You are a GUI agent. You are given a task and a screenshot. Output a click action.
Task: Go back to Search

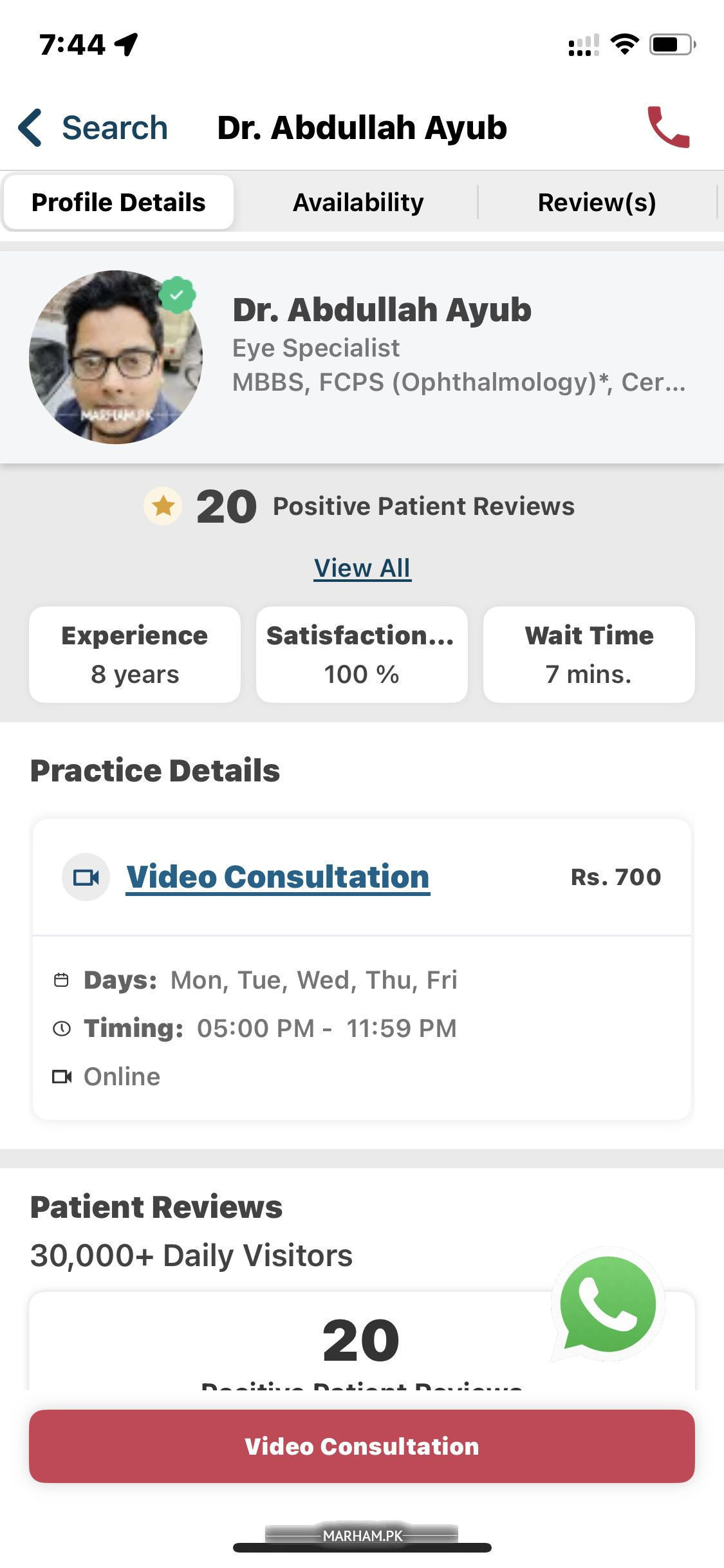click(115, 127)
